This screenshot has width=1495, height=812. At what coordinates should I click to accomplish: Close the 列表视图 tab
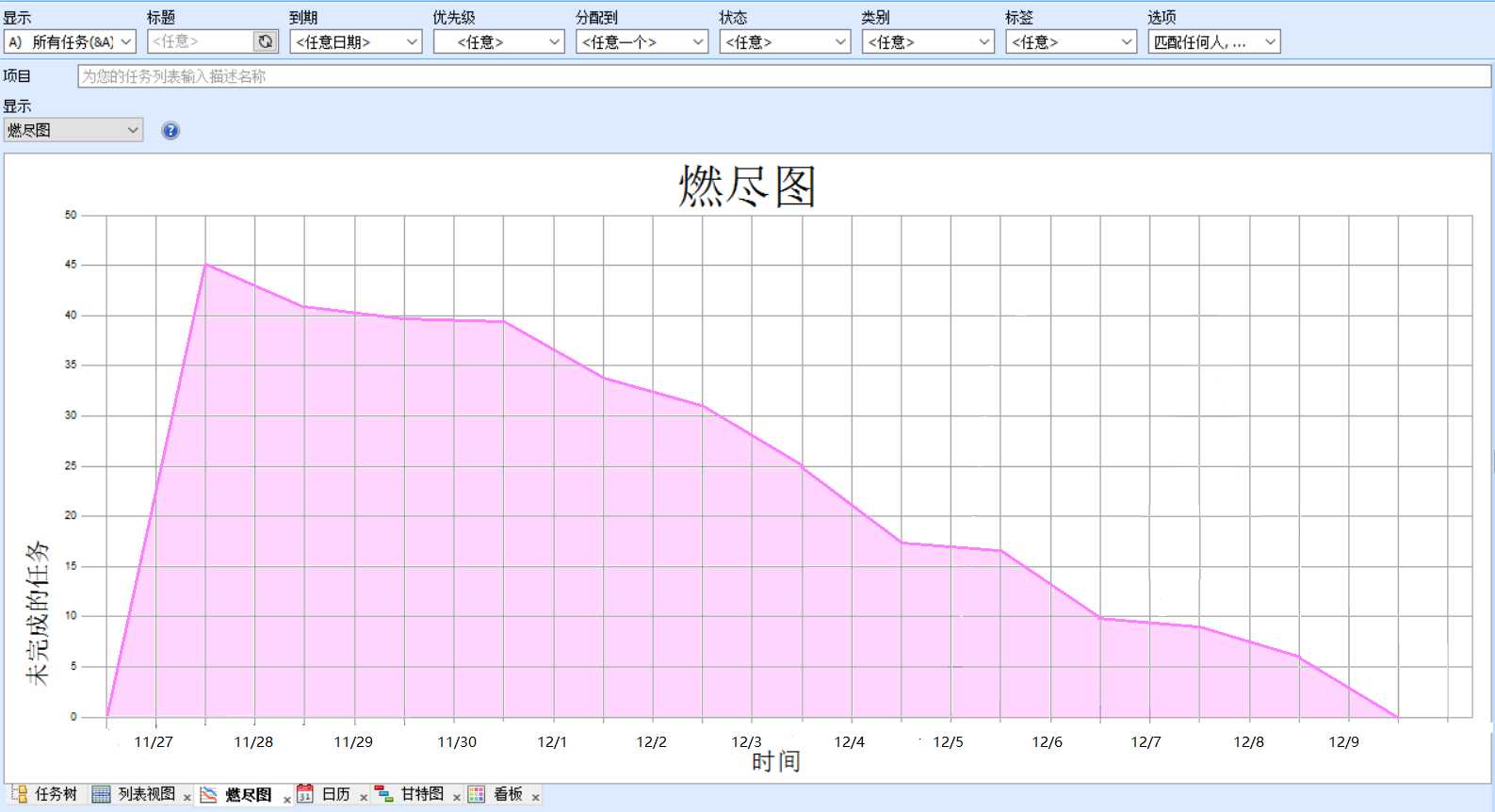point(187,798)
